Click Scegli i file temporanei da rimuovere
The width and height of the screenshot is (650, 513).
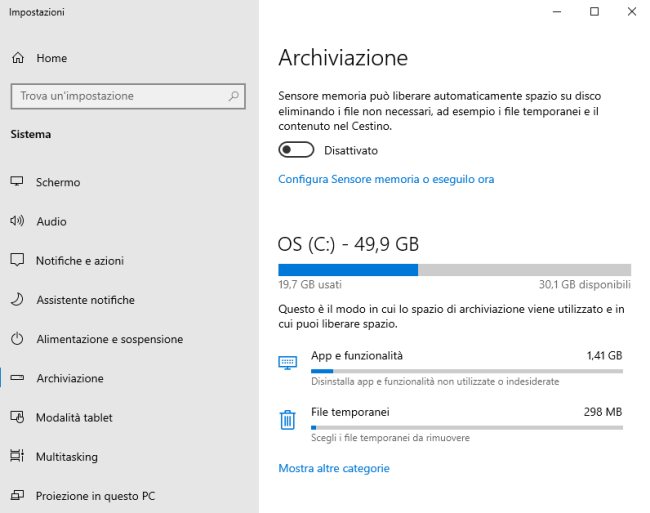pos(390,438)
